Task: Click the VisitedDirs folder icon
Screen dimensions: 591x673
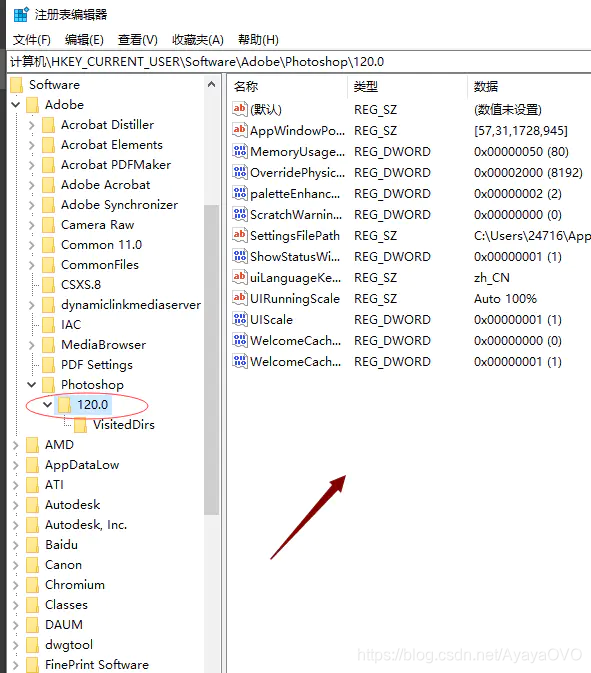Action: pos(80,424)
